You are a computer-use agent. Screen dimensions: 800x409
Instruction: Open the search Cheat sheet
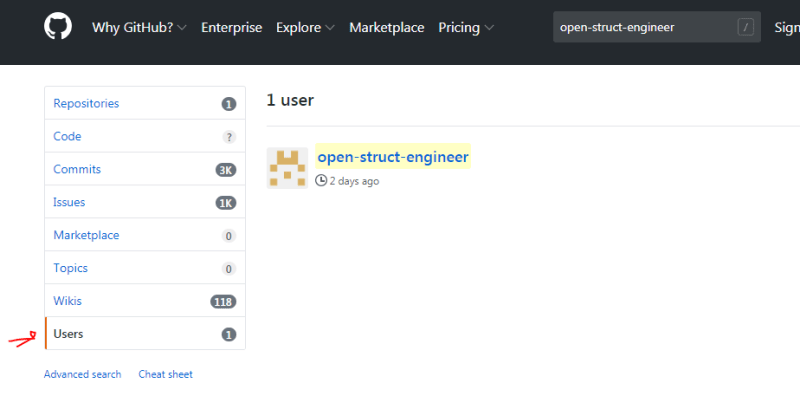point(166,374)
